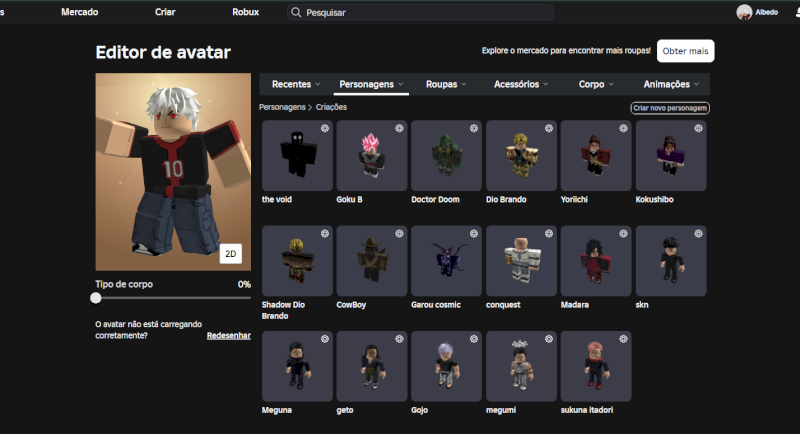Viewport: 800px width, 434px height.
Task: Expand the Roupas dropdown menu
Action: (446, 85)
